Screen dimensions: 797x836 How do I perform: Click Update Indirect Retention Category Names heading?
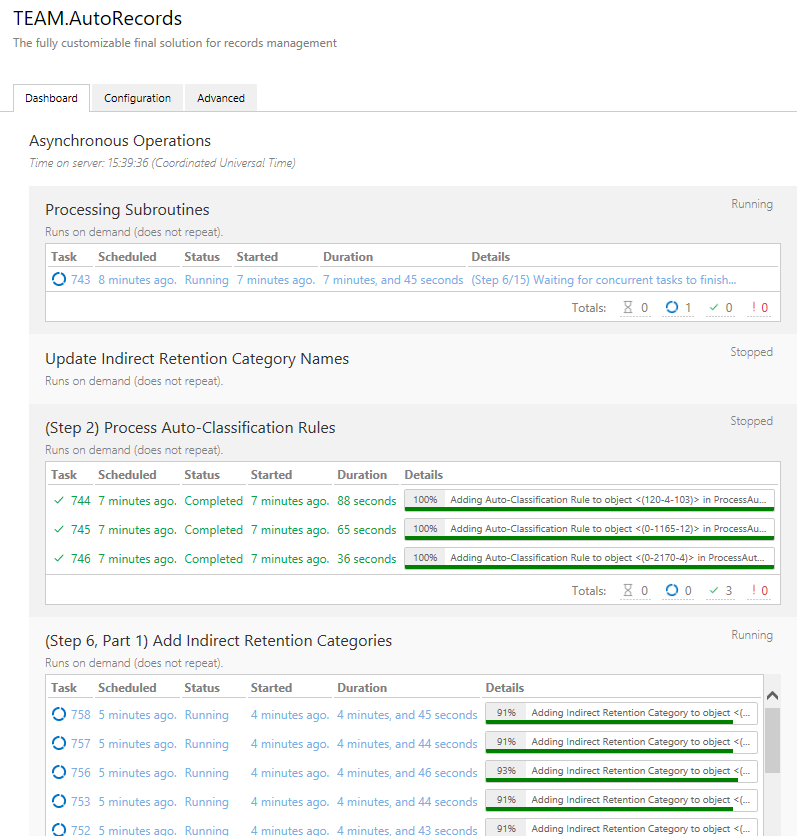point(197,358)
